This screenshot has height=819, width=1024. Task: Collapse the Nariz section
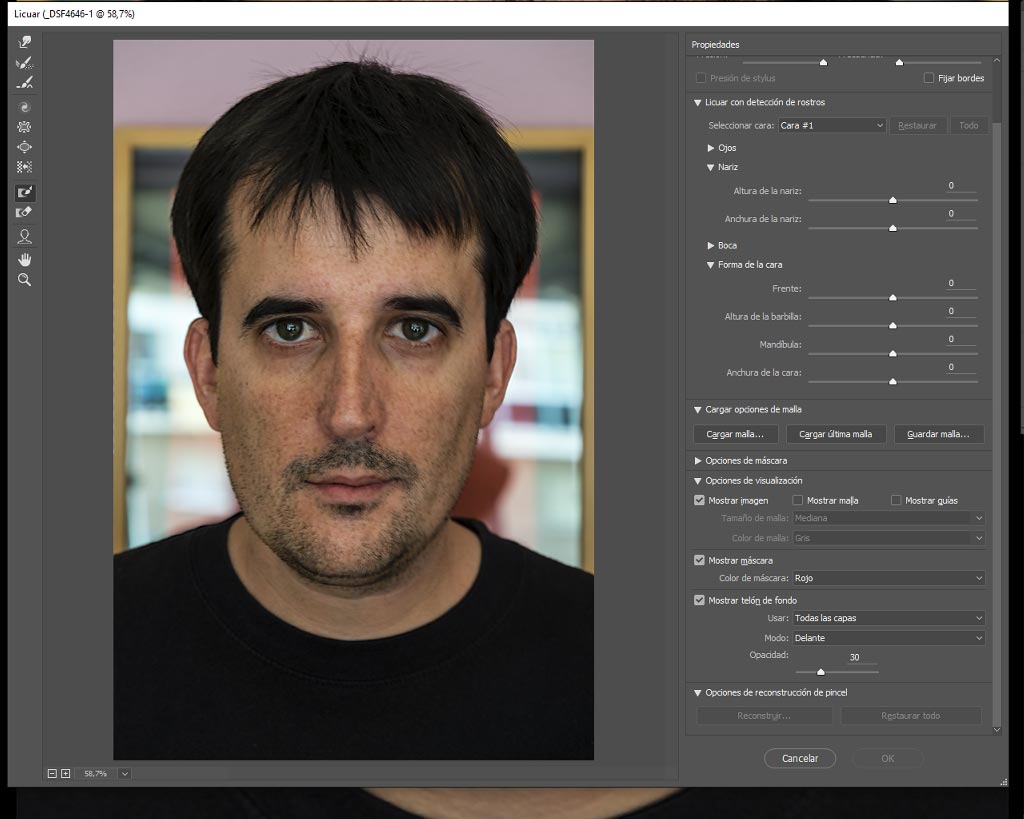coord(711,167)
